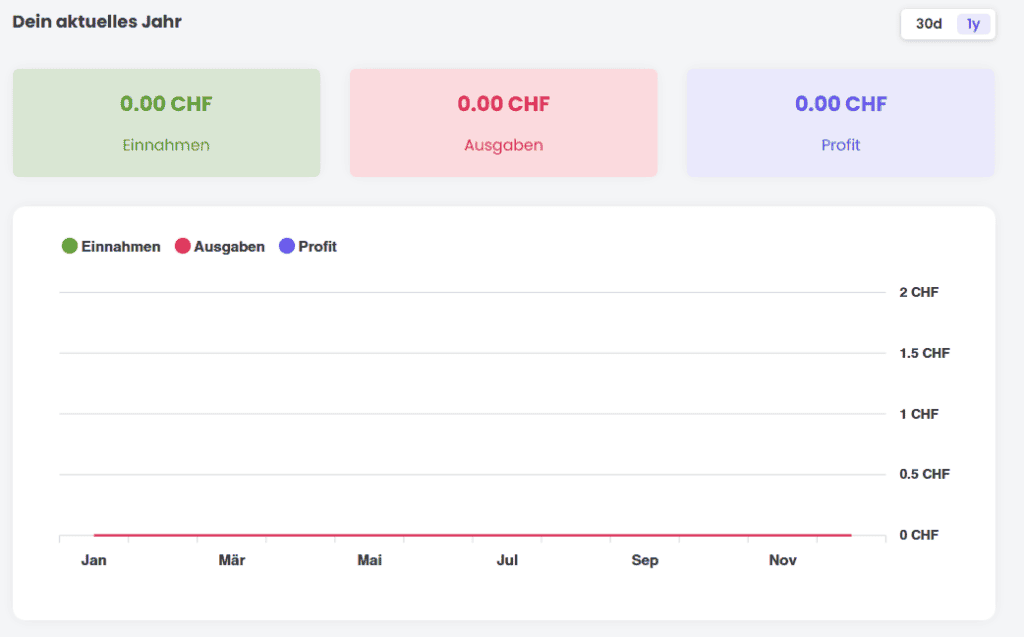This screenshot has width=1024, height=637.
Task: Open the red Ausgaben summary card
Action: pos(503,123)
